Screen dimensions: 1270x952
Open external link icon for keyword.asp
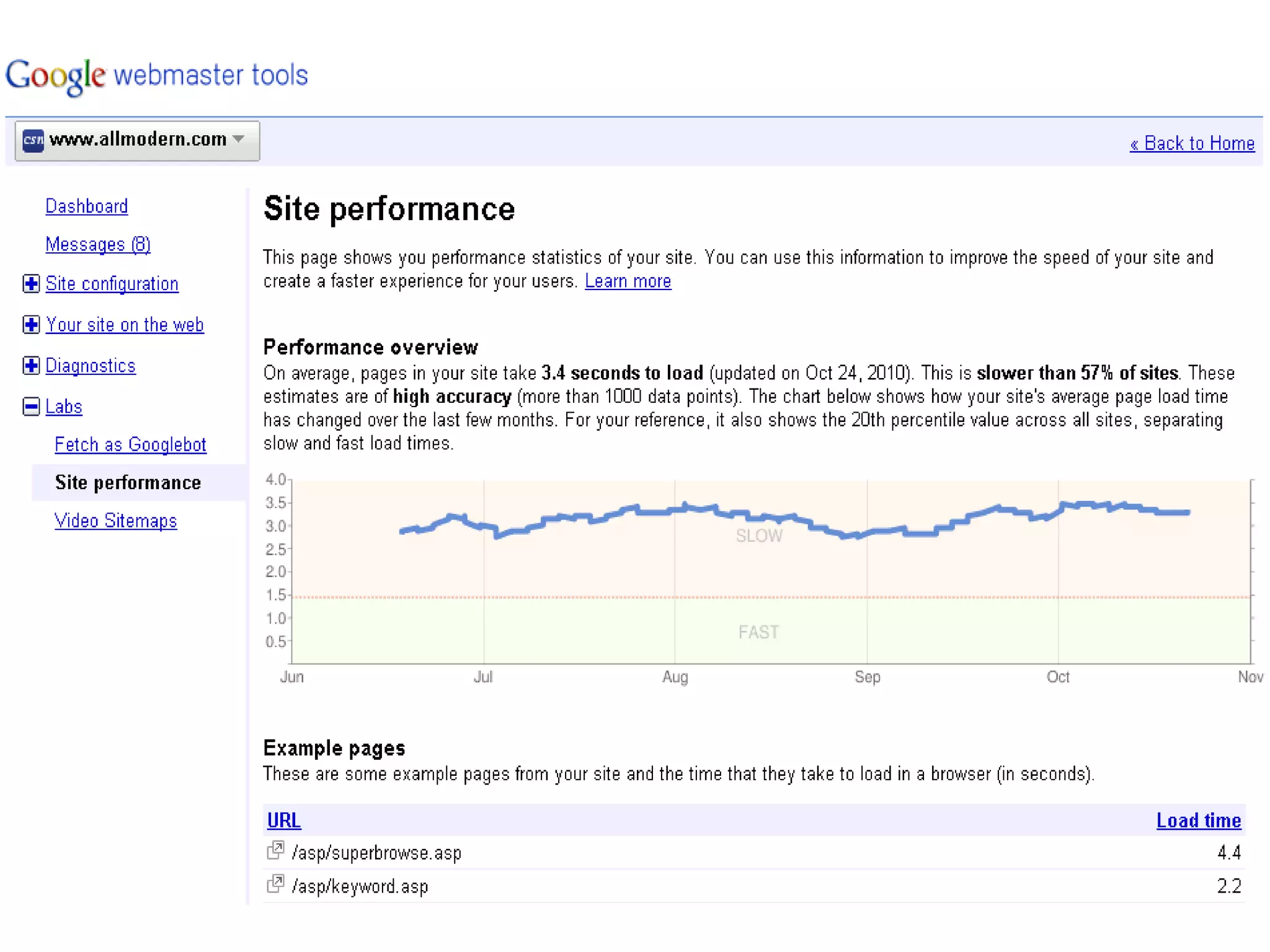(275, 884)
